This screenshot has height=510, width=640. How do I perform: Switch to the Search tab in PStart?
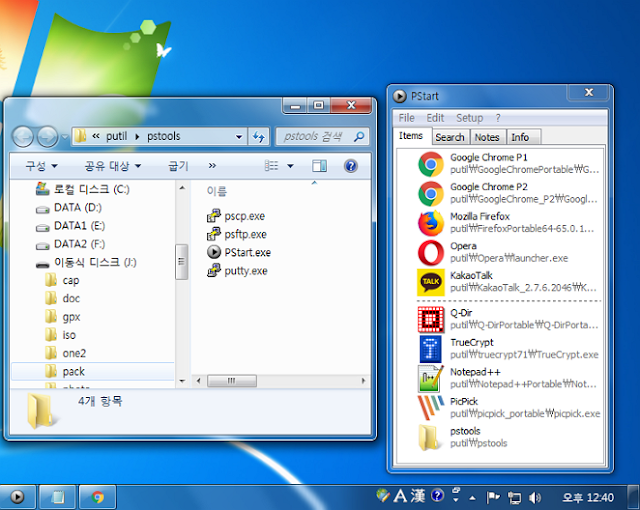click(x=450, y=137)
